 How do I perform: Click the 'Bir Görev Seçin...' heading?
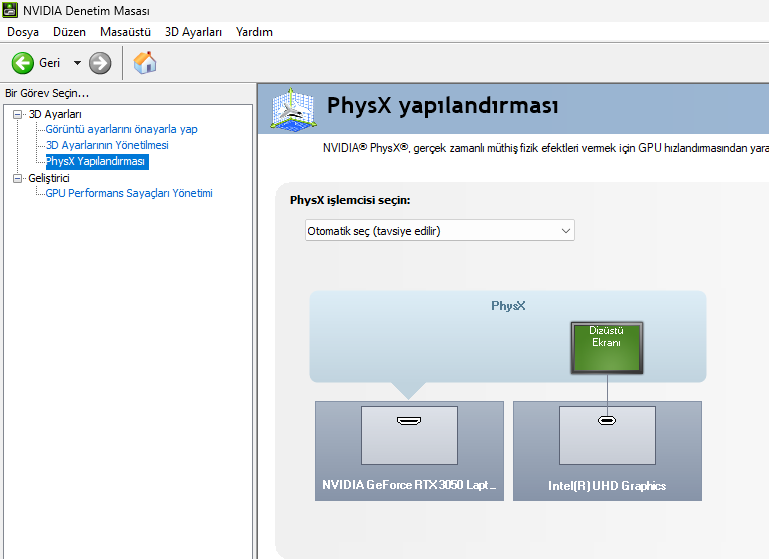(47, 93)
